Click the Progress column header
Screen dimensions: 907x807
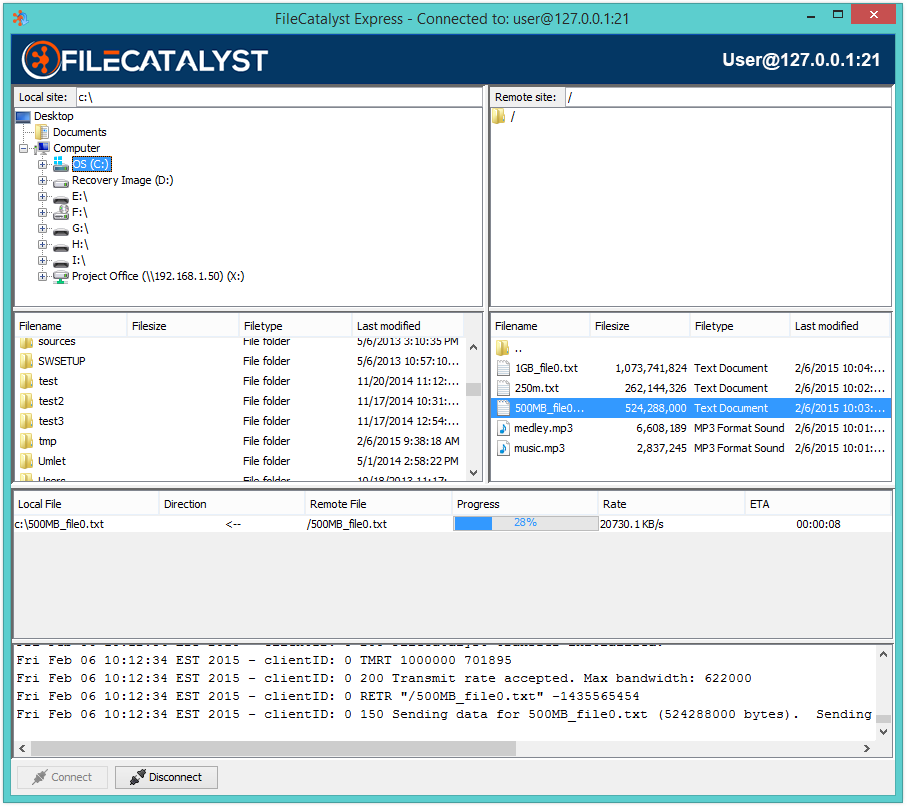(525, 504)
